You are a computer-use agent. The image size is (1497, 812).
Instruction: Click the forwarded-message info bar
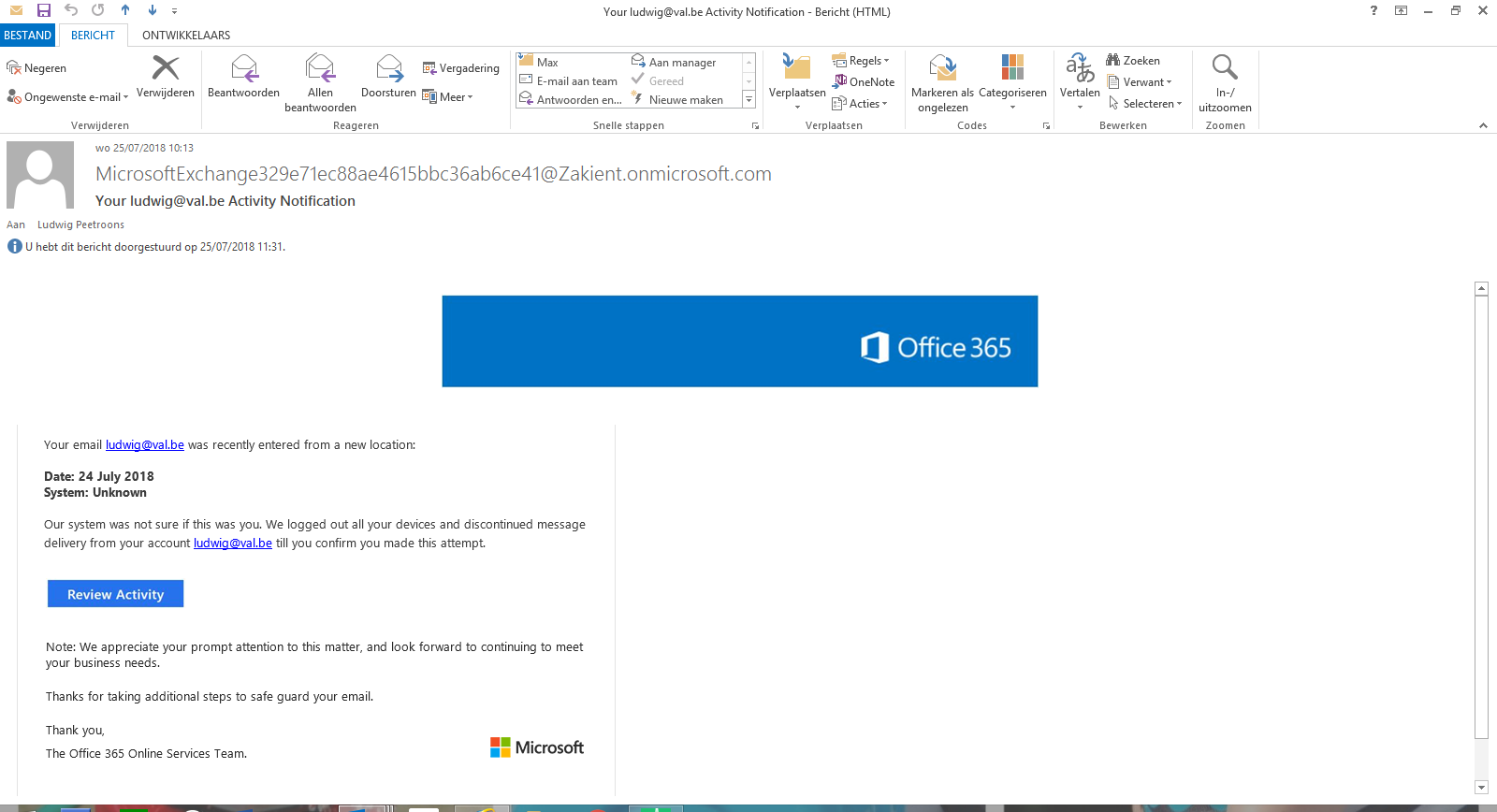146,247
